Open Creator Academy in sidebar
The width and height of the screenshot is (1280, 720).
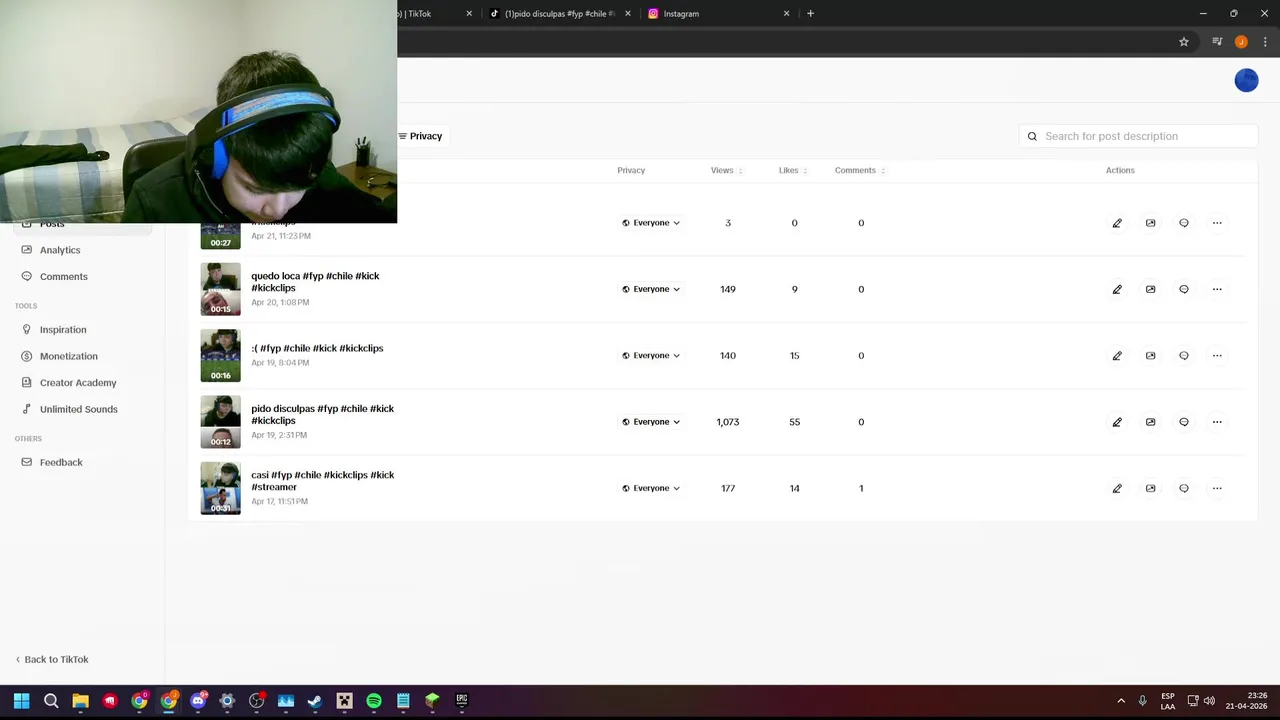tap(78, 383)
